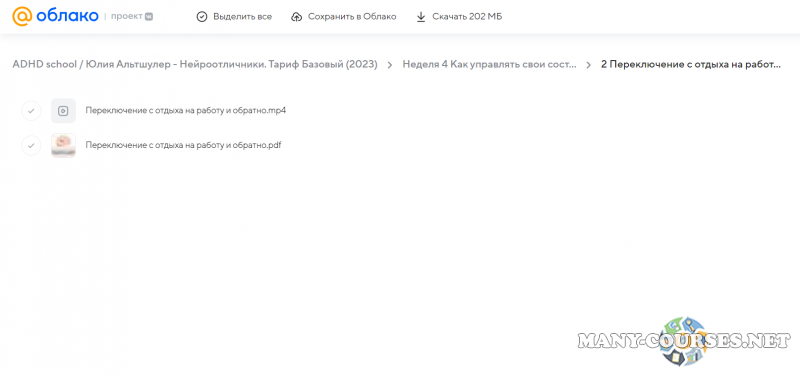Tick the selection checkbox for the mp4 file
The width and height of the screenshot is (800, 374).
tap(31, 111)
